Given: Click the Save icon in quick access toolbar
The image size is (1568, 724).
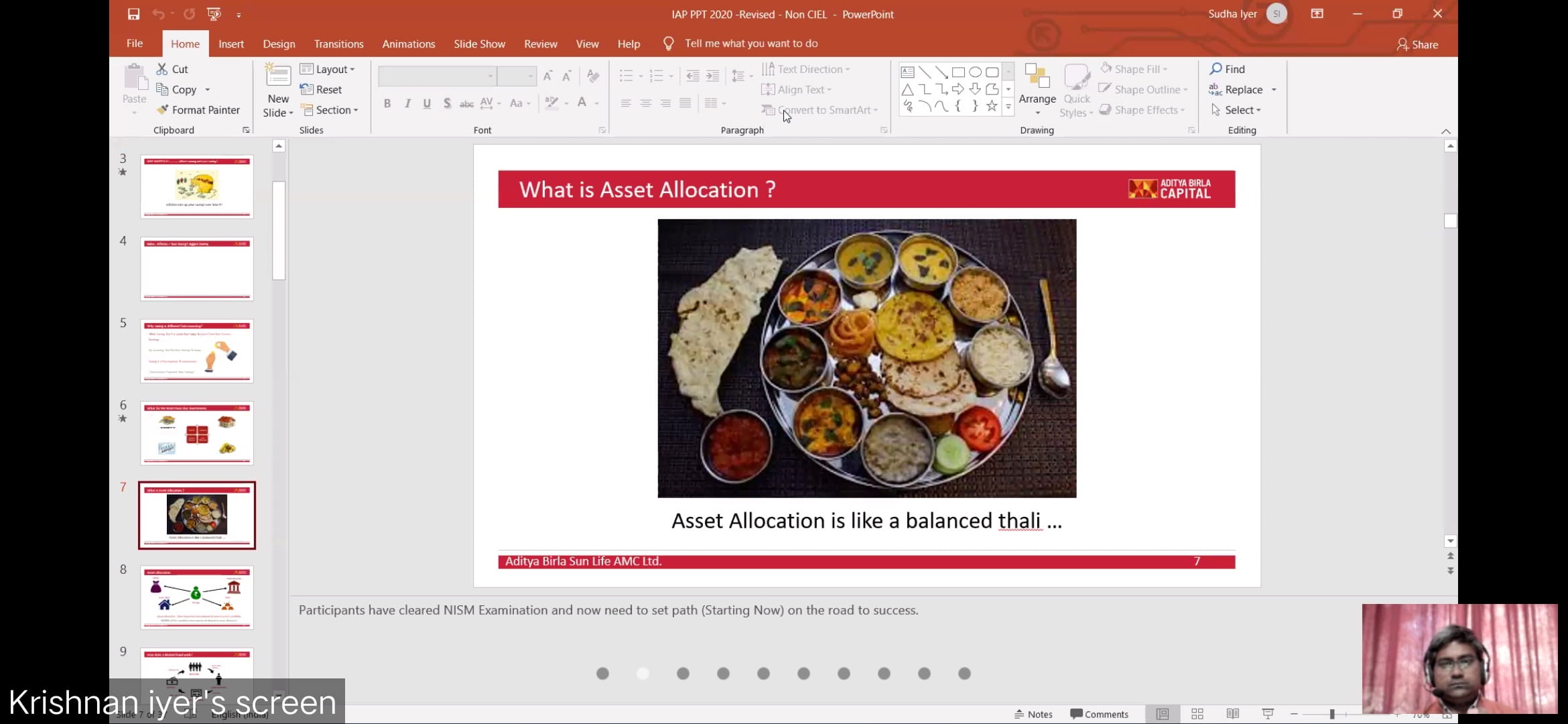Looking at the screenshot, I should pyautogui.click(x=133, y=14).
